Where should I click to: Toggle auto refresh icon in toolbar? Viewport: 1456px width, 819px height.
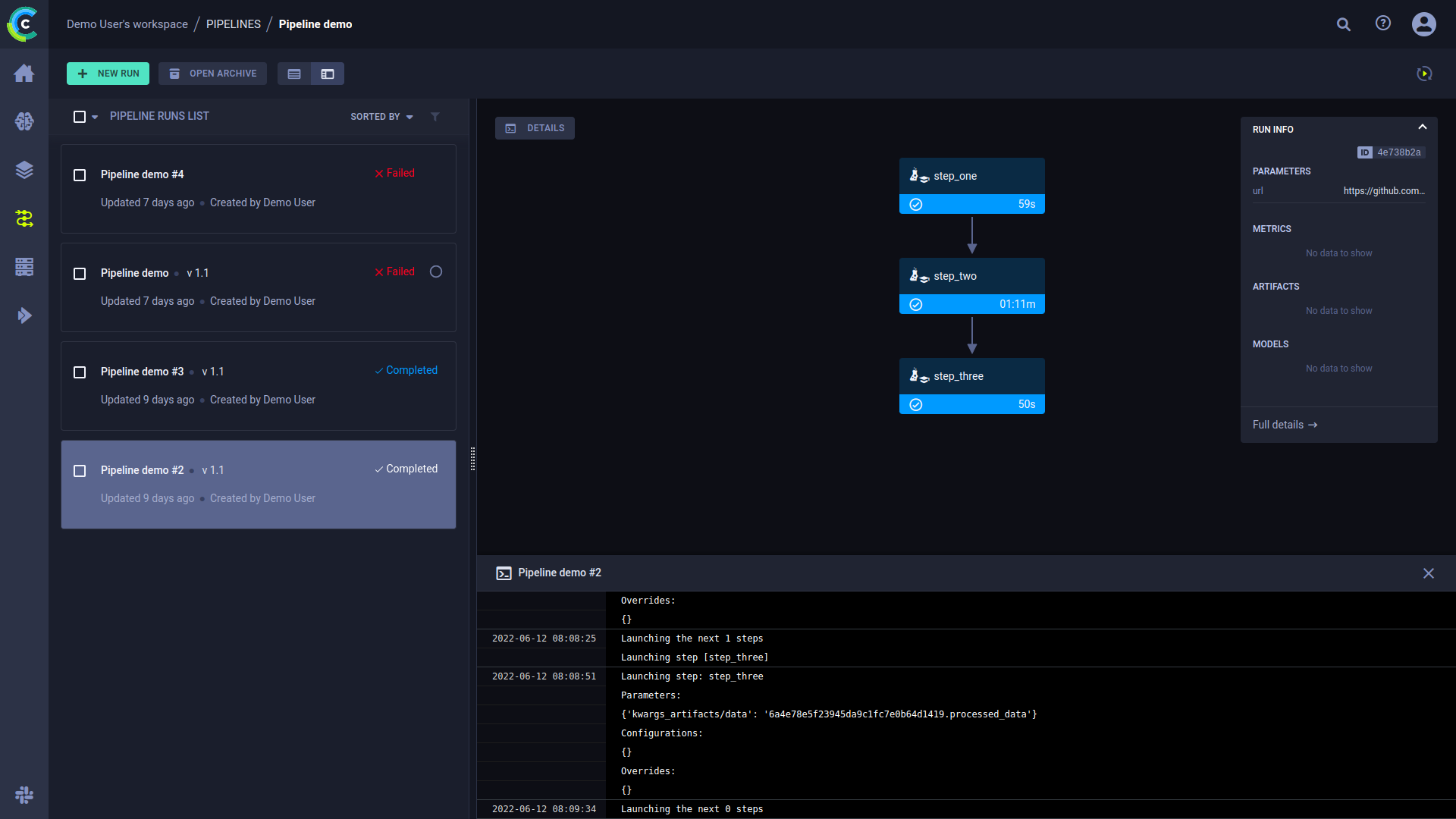(x=1424, y=74)
